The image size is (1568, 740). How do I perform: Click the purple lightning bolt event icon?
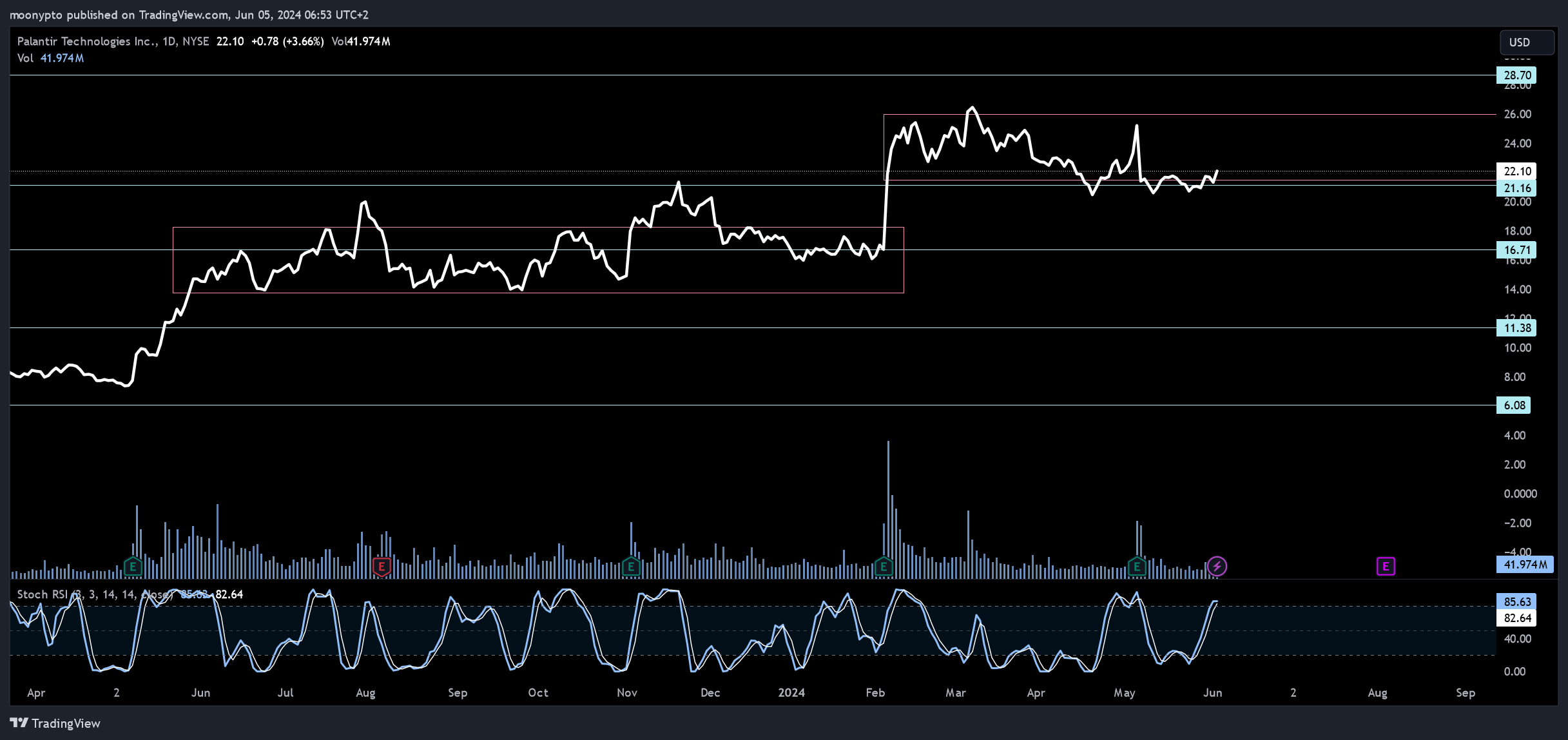point(1217,567)
